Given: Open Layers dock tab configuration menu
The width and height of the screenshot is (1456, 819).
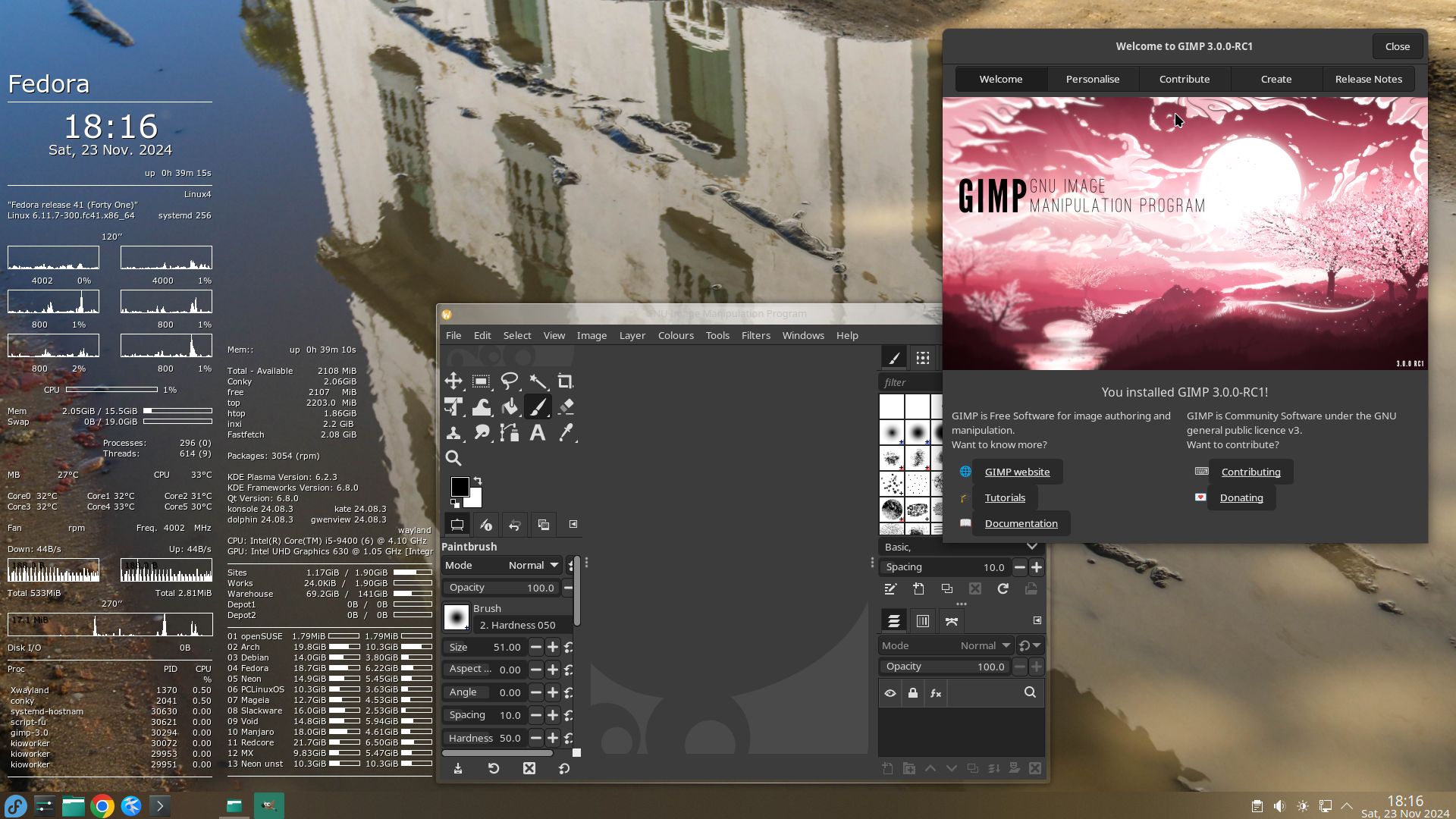Looking at the screenshot, I should 1037,621.
